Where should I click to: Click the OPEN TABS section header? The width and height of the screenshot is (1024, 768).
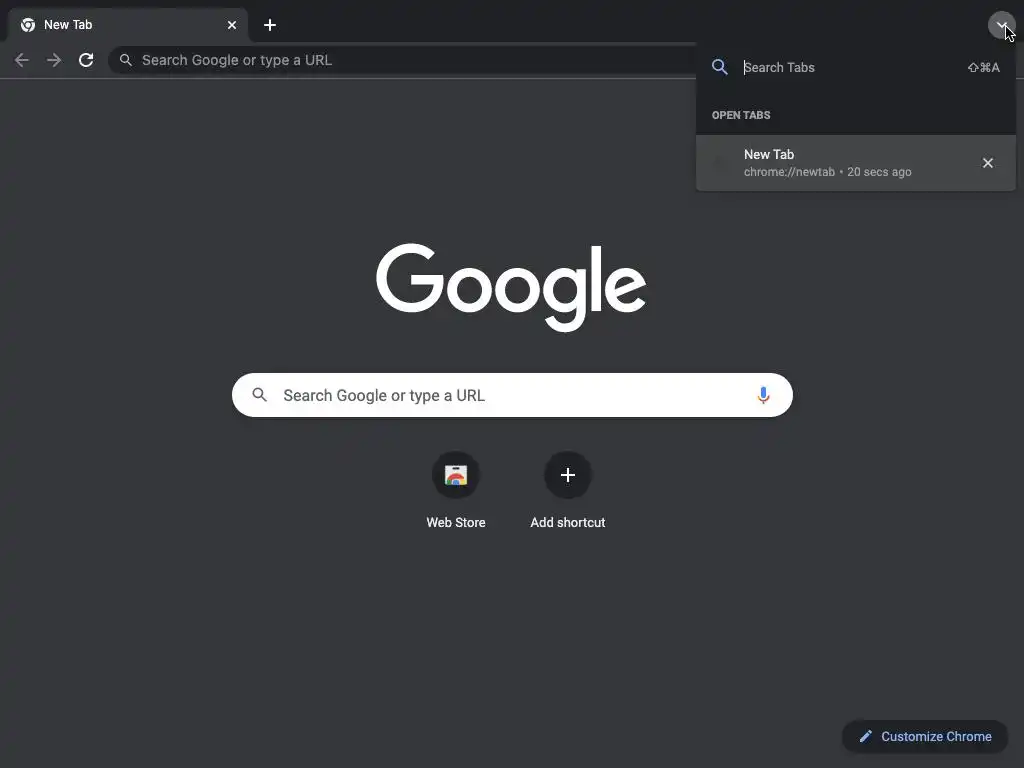(x=741, y=115)
